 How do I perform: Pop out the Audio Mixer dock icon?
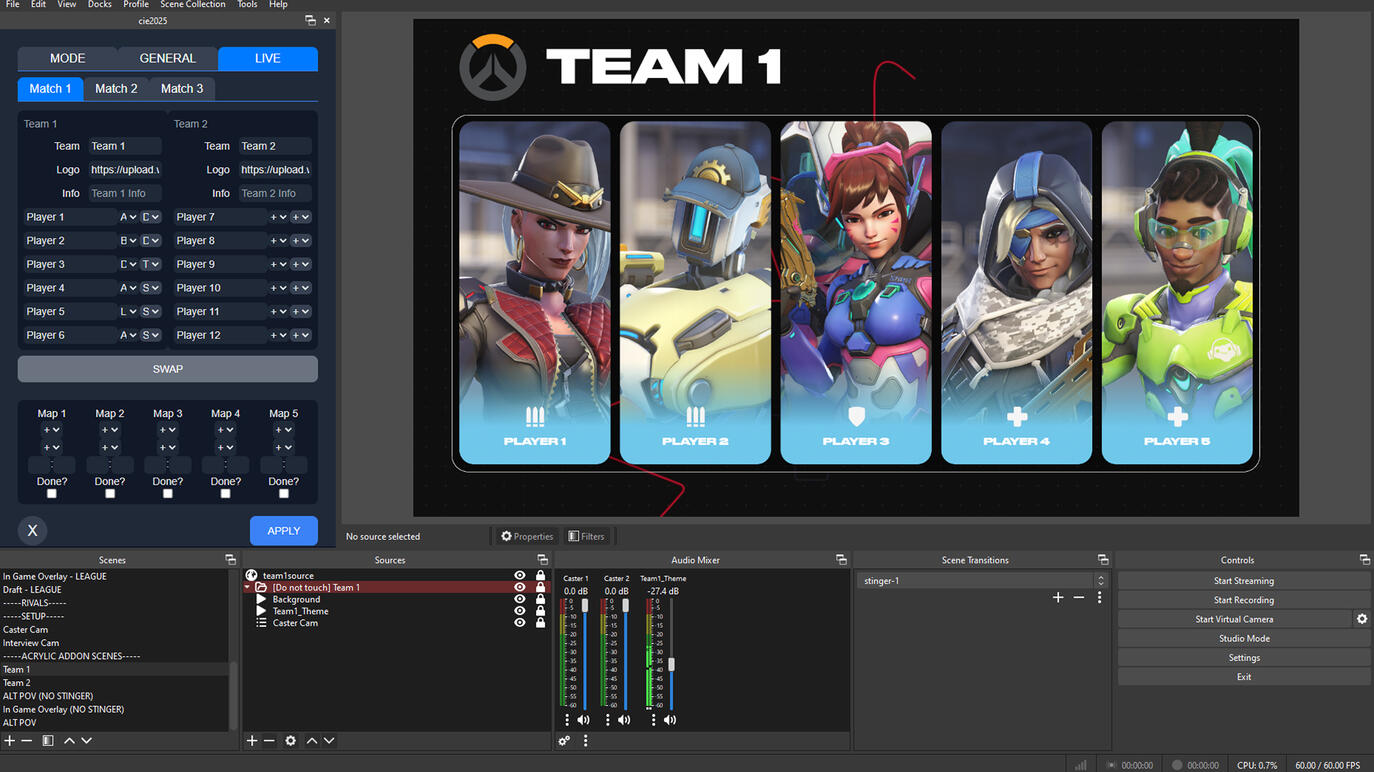click(841, 560)
